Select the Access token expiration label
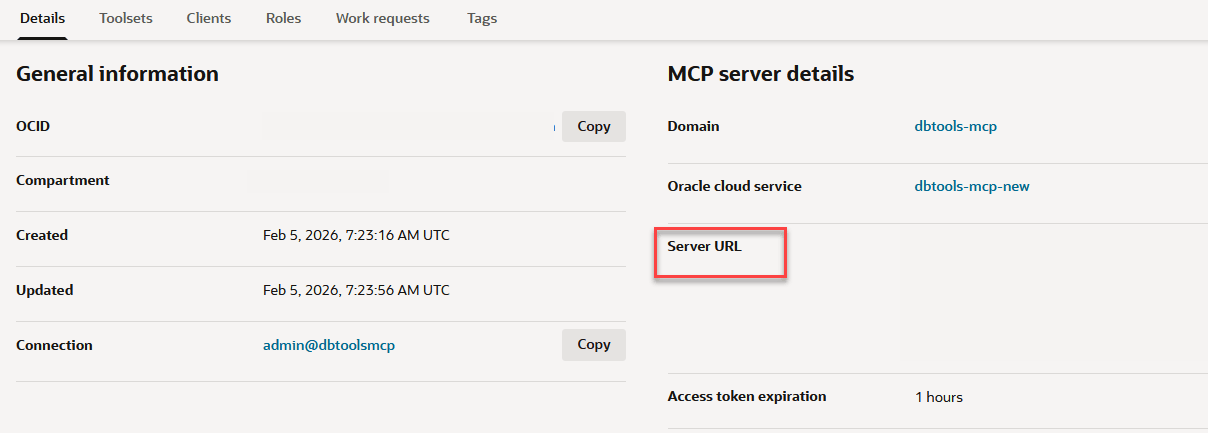The width and height of the screenshot is (1208, 433). point(747,396)
